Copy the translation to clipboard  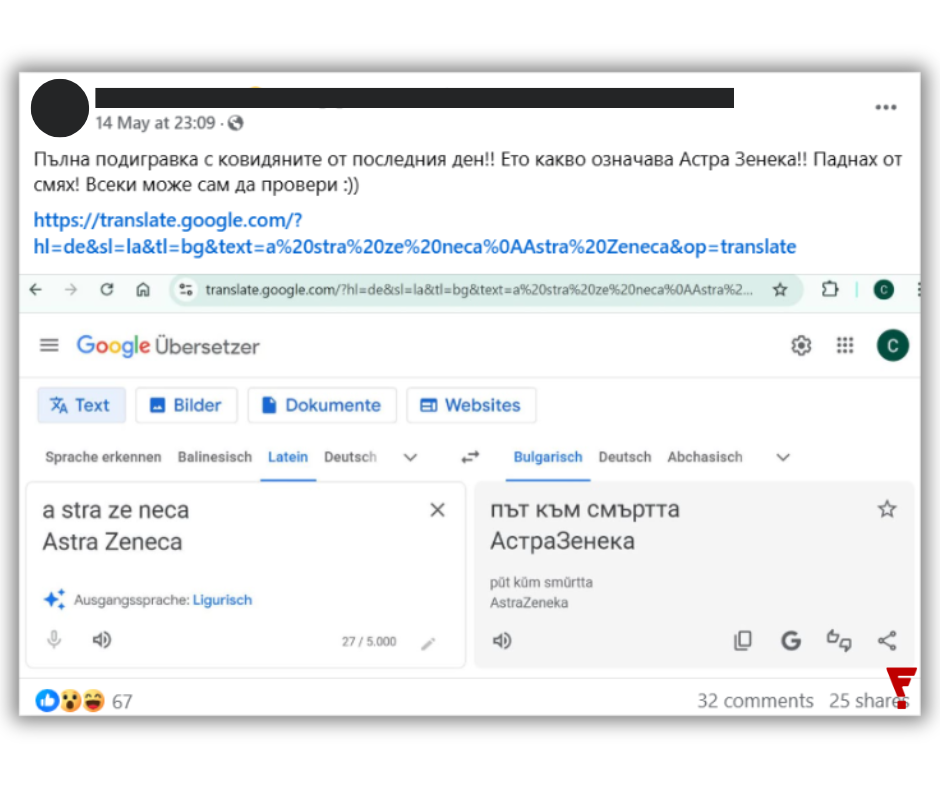click(743, 640)
